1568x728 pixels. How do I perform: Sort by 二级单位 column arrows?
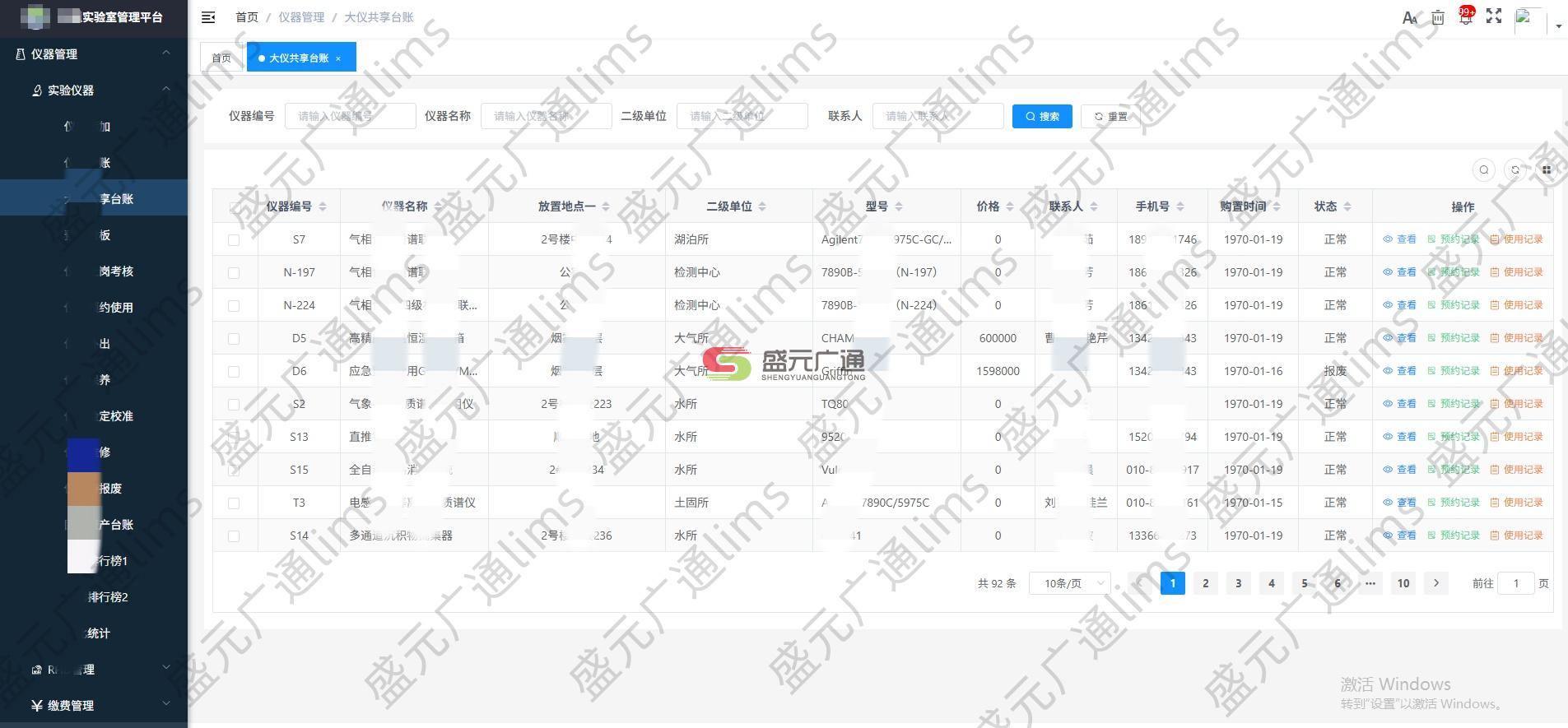click(762, 206)
